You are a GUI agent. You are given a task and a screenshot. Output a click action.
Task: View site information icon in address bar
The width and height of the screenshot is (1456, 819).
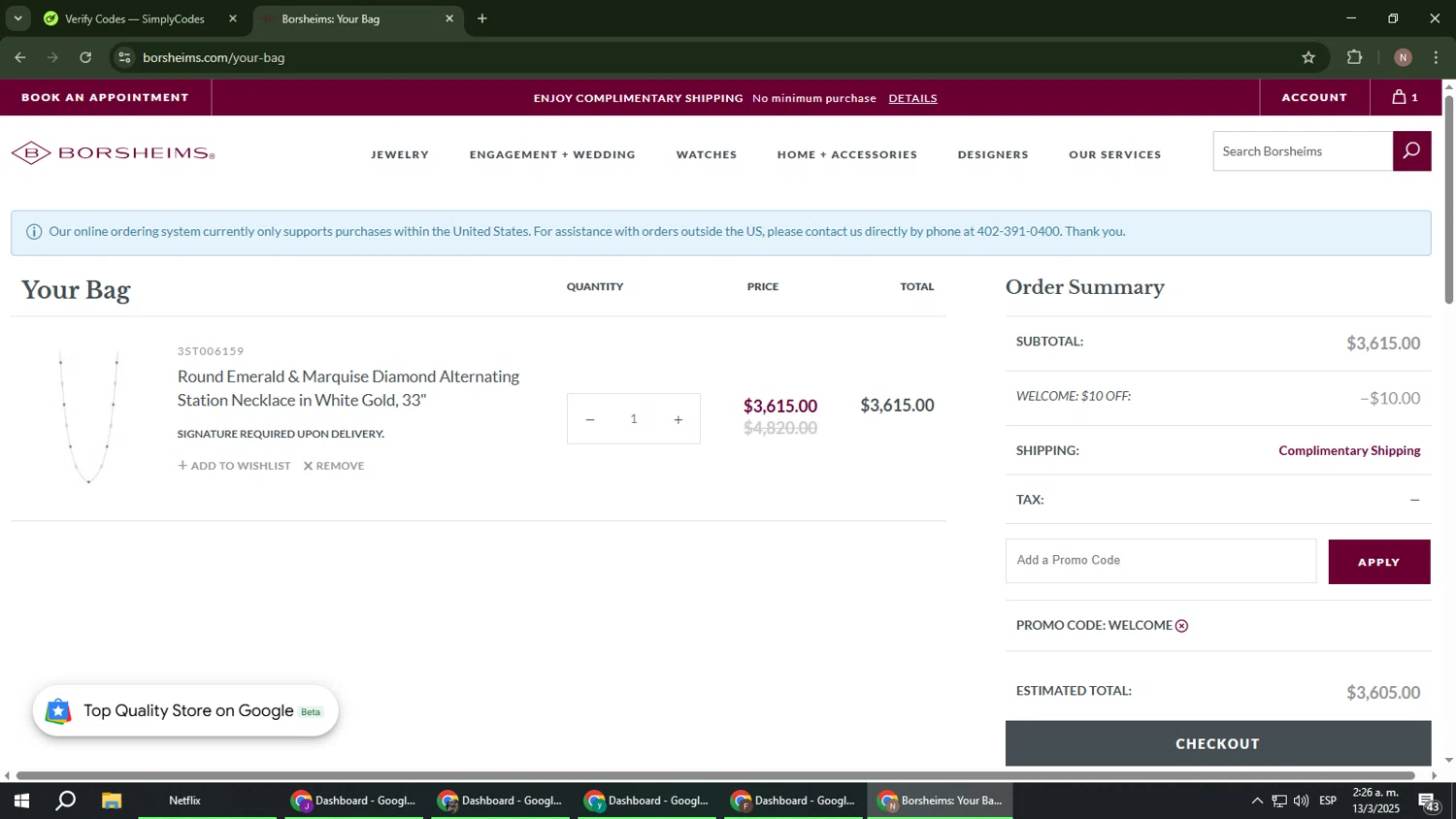pyautogui.click(x=123, y=57)
